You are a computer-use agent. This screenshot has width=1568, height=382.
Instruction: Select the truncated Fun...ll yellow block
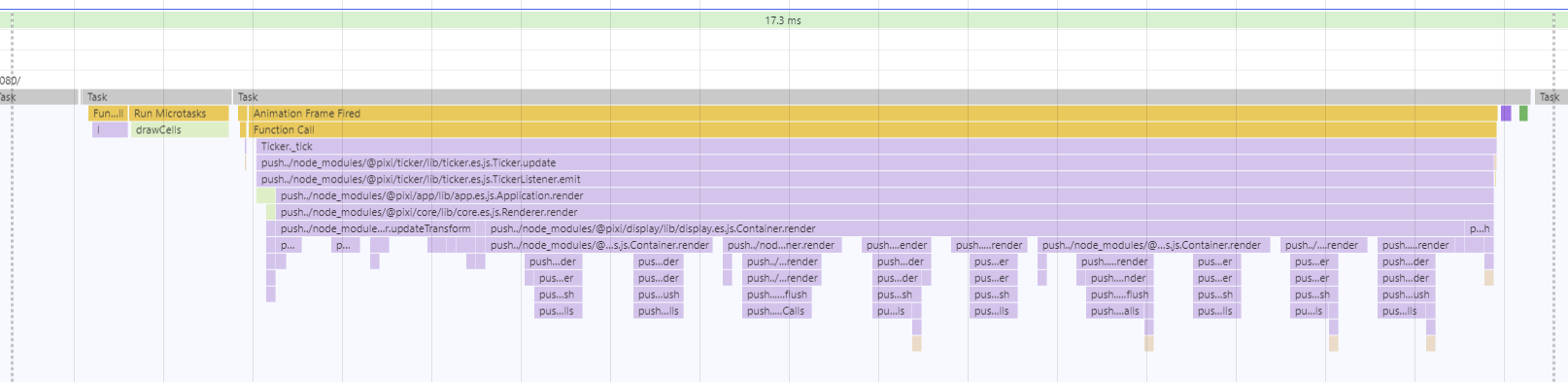coord(108,114)
